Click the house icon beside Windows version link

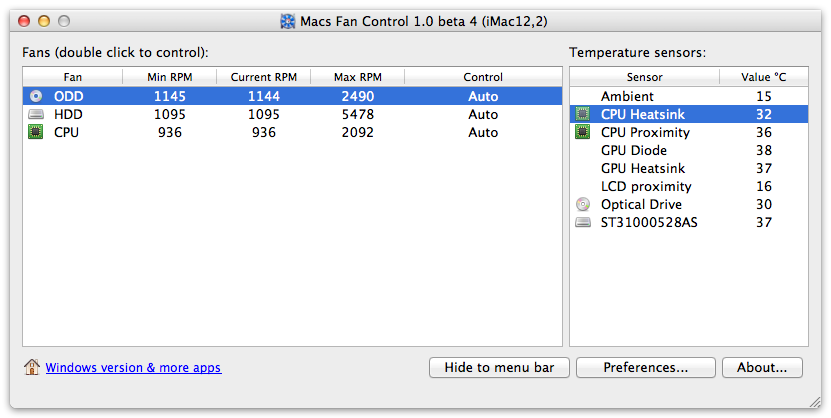click(x=32, y=367)
